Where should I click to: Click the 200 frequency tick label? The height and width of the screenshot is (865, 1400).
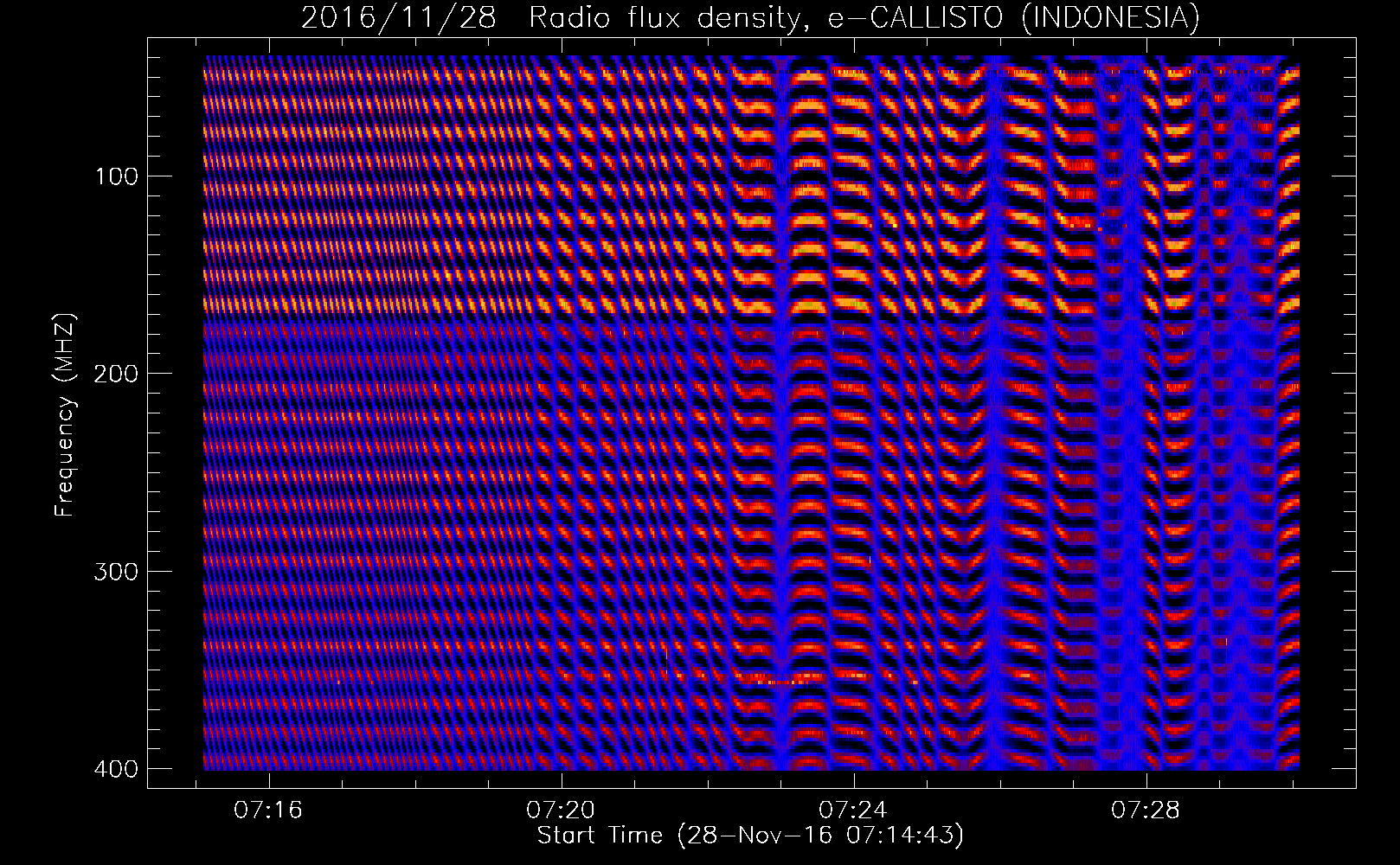click(115, 373)
